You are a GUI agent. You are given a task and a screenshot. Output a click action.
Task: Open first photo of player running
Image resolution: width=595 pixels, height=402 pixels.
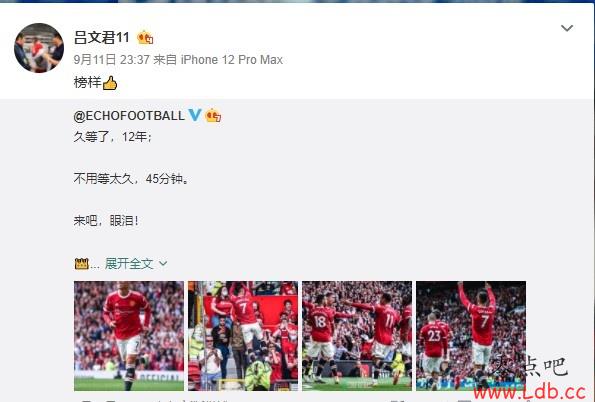click(x=129, y=336)
